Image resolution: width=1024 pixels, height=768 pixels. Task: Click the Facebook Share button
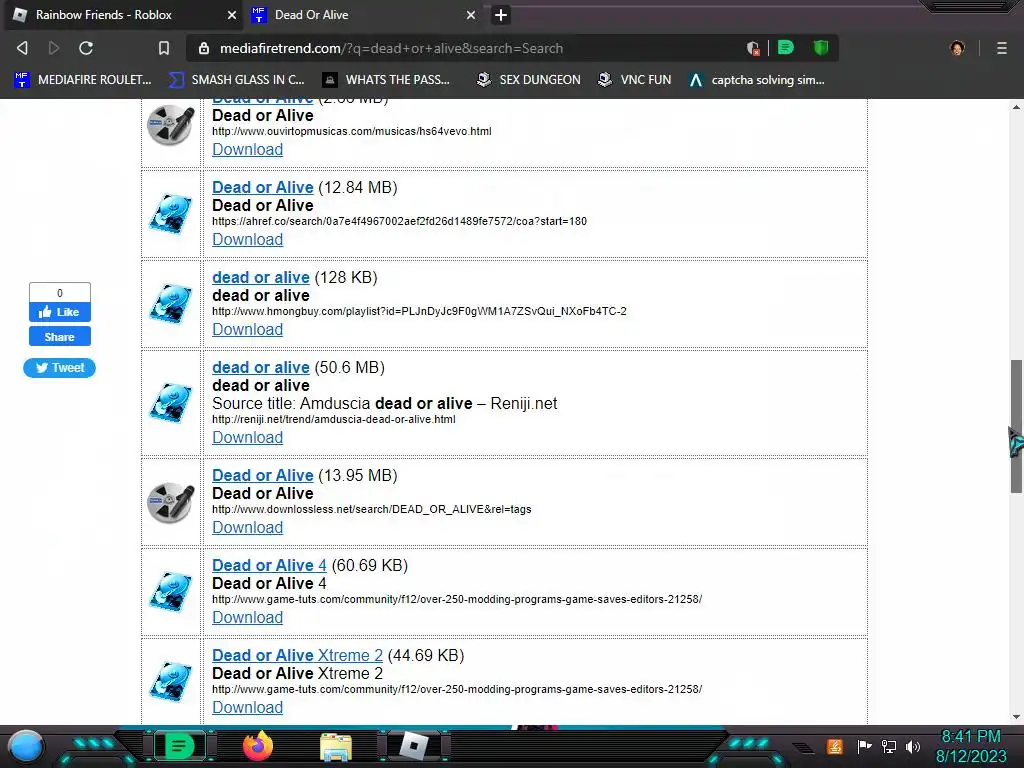click(x=59, y=337)
